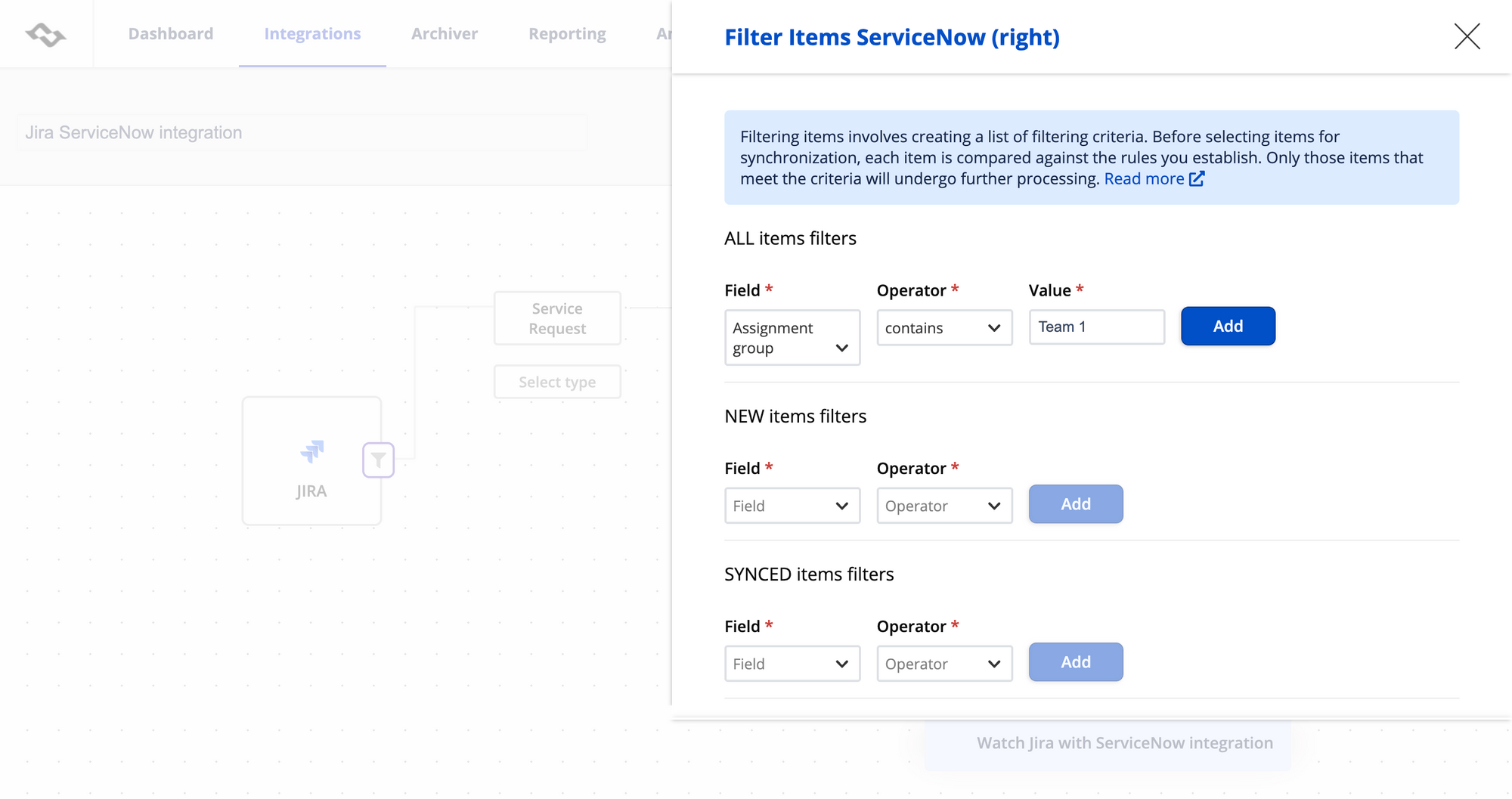Click the app logo in the top-left corner
The height and width of the screenshot is (799, 1512).
click(x=45, y=33)
